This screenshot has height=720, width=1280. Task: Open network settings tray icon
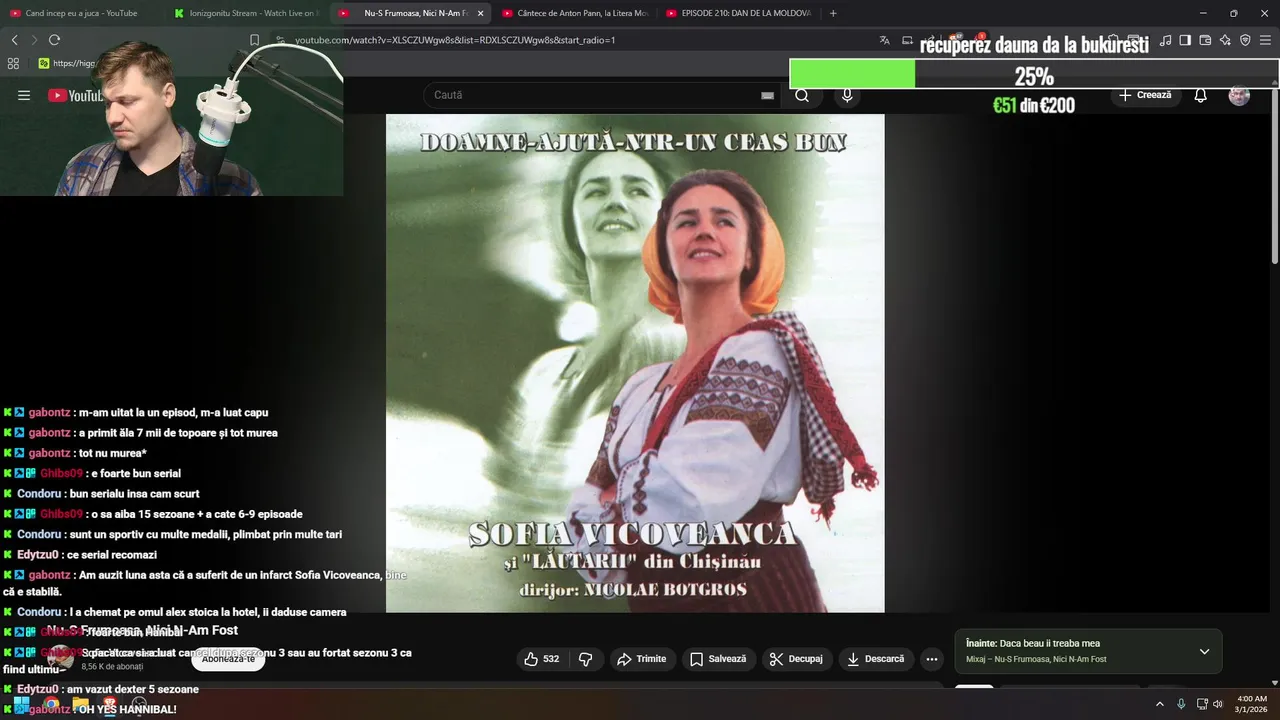click(1202, 704)
